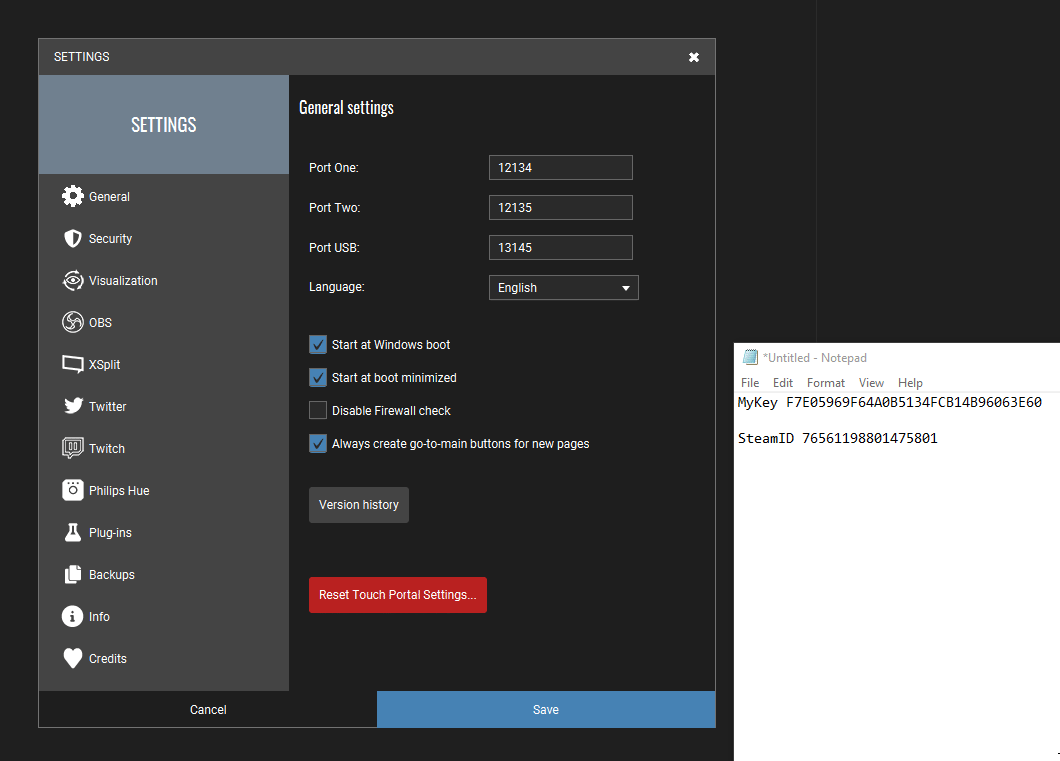
Task: Close the Settings dialog with the X
Action: pos(694,57)
